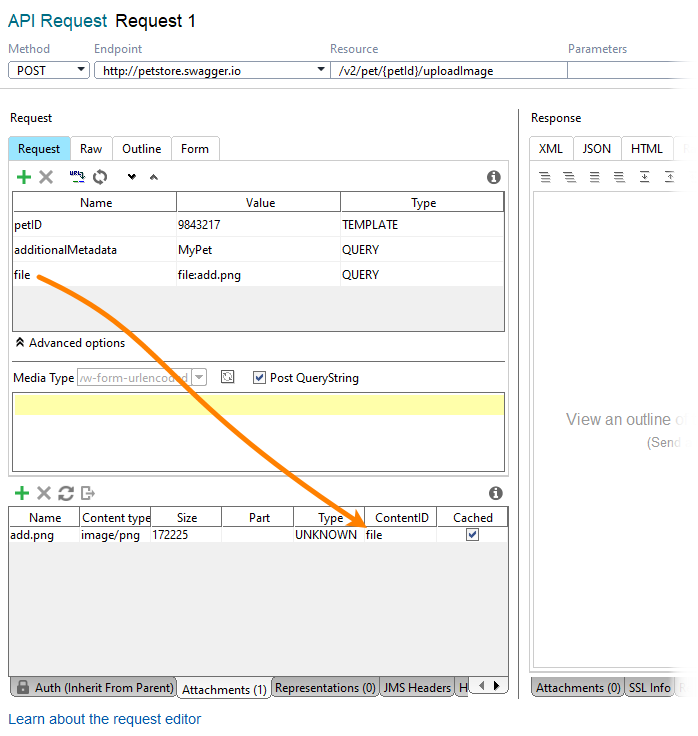Click icon next to Media Type dropdown
Viewport: 698px width, 736px height.
[x=228, y=377]
